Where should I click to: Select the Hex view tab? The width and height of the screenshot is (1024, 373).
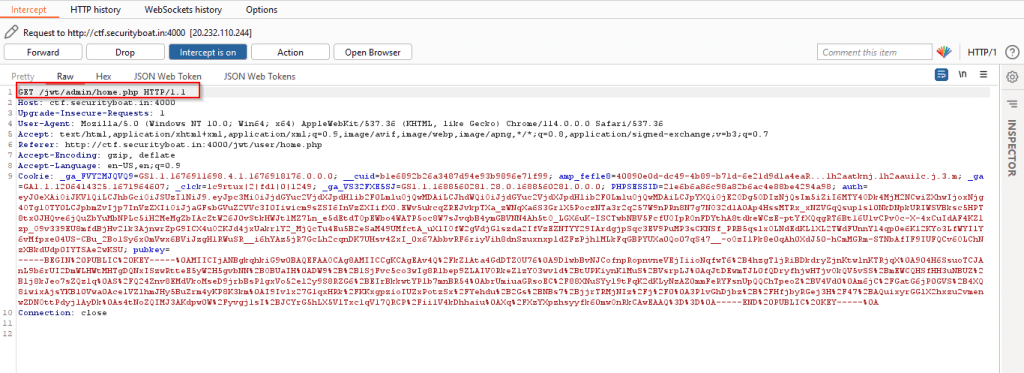pyautogui.click(x=104, y=76)
